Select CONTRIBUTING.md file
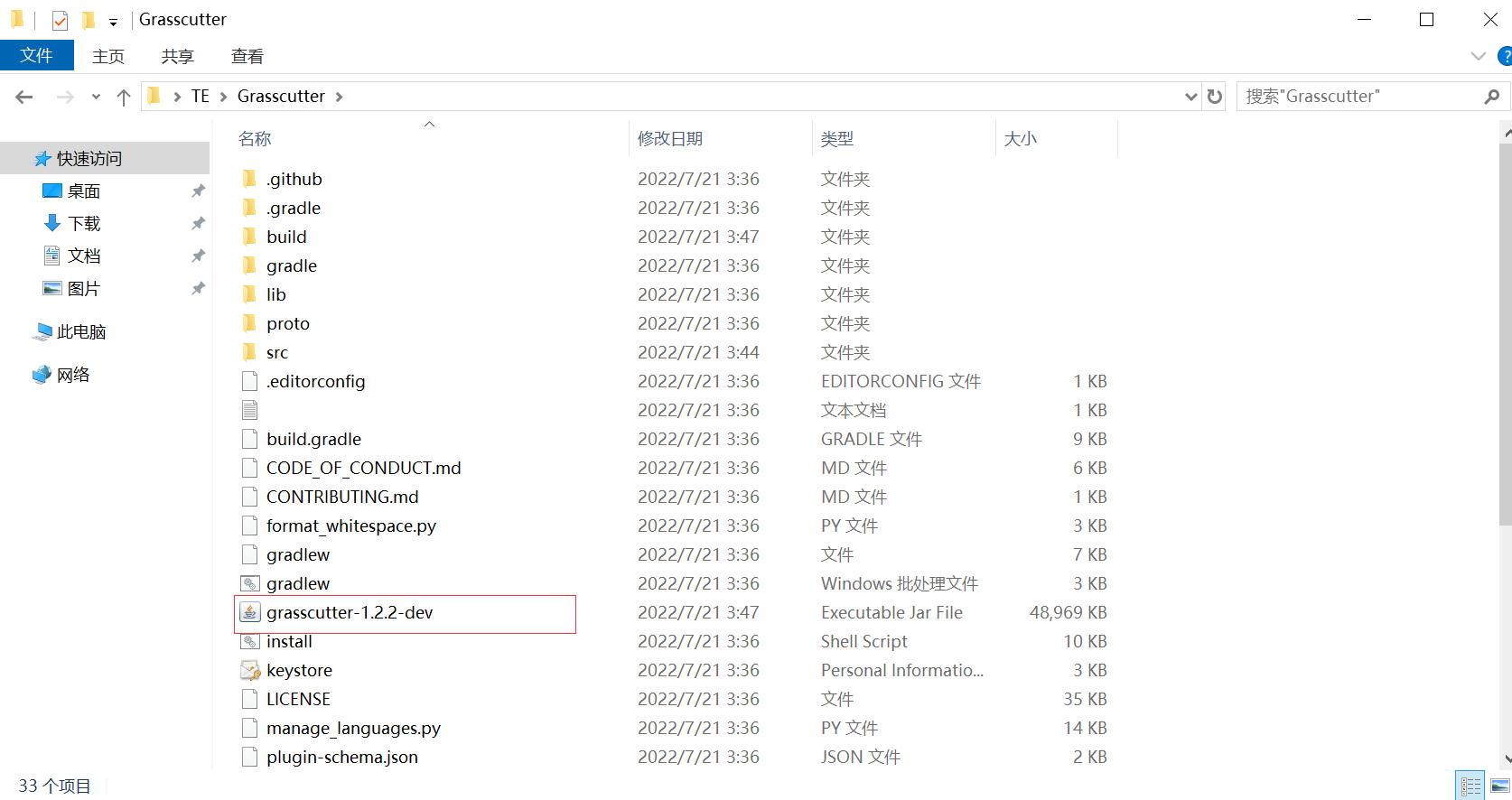This screenshot has width=1512, height=800. click(x=342, y=497)
